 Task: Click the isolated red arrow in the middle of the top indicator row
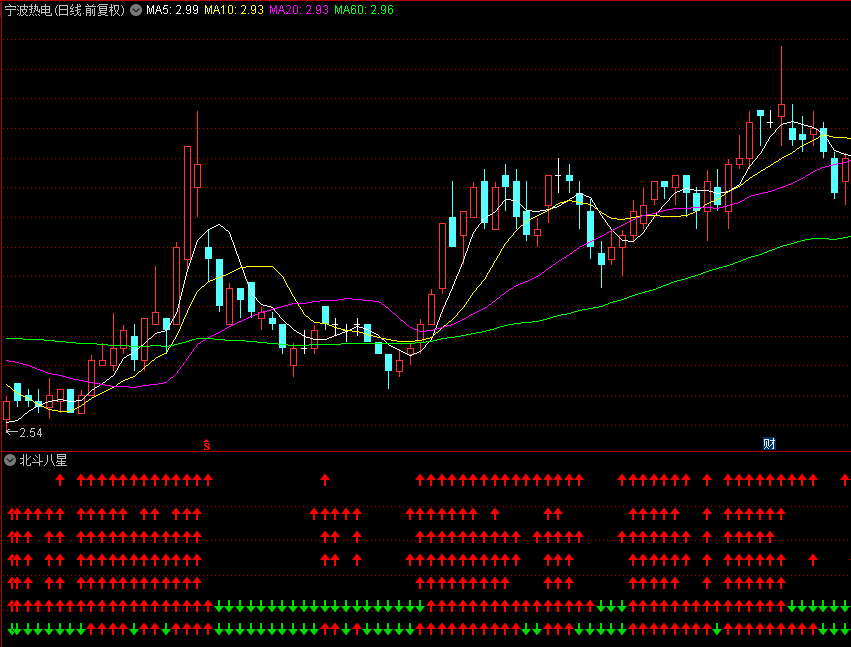tap(325, 480)
